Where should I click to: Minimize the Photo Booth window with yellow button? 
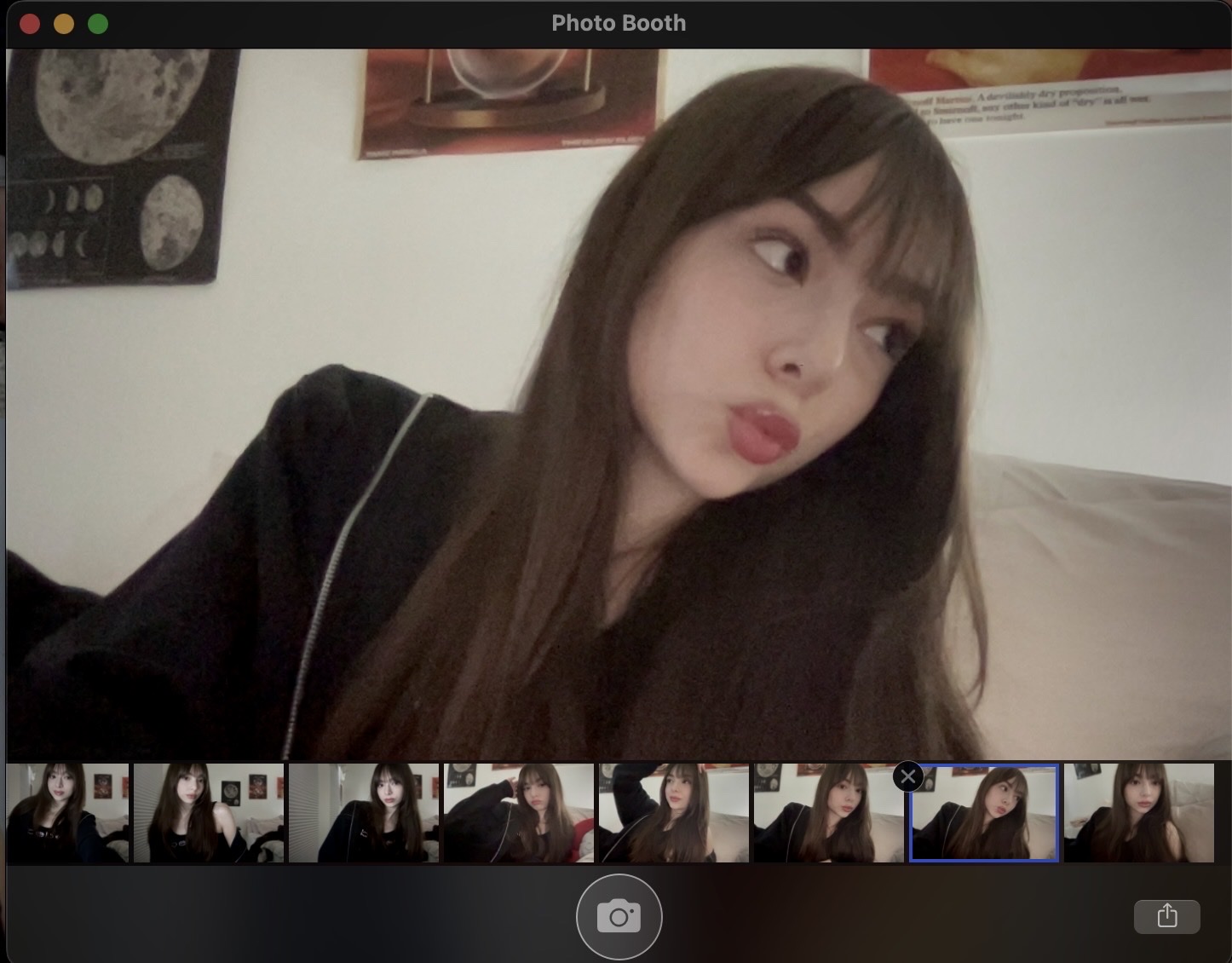pyautogui.click(x=64, y=24)
